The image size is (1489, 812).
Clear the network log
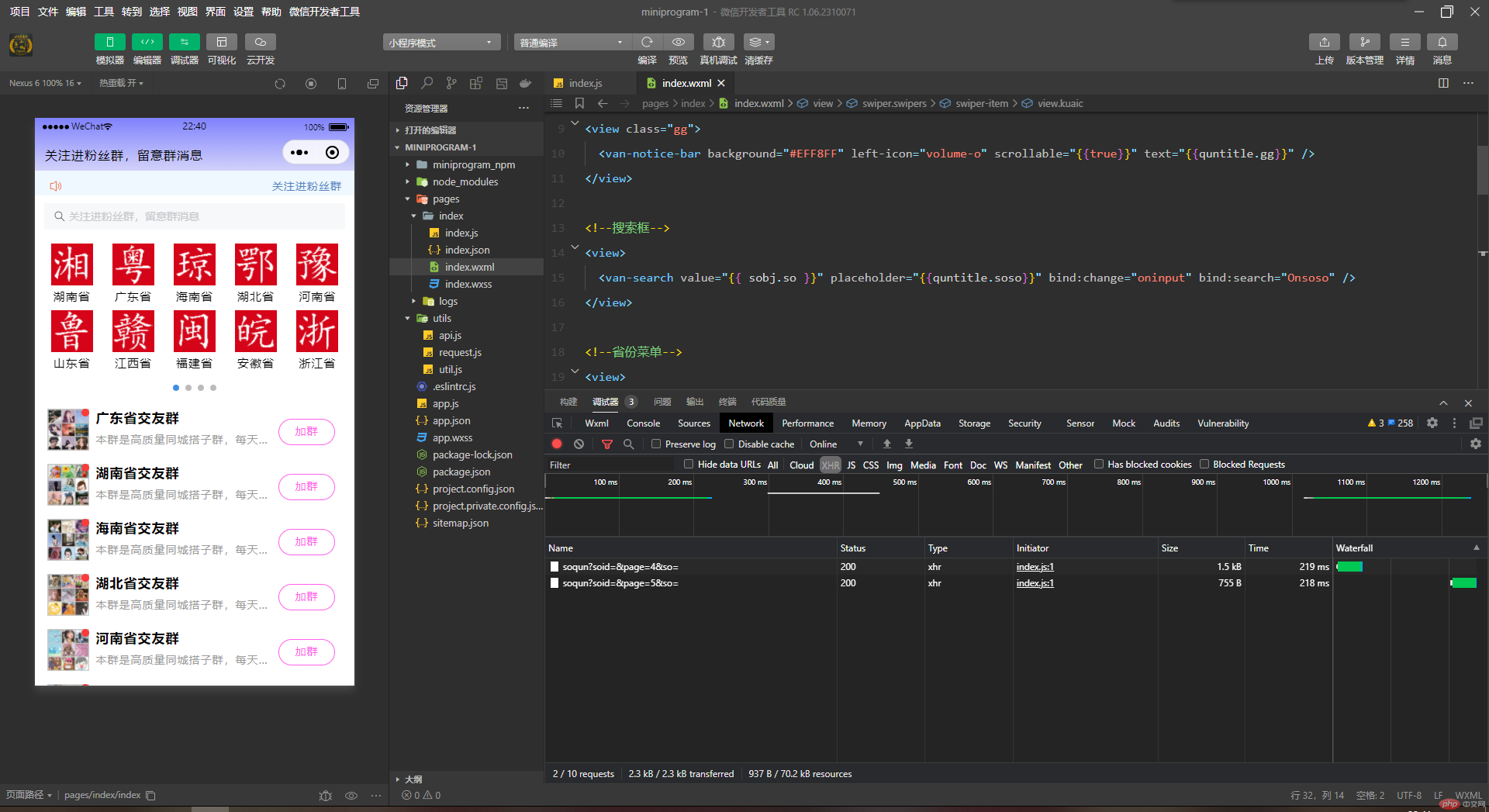[x=579, y=444]
